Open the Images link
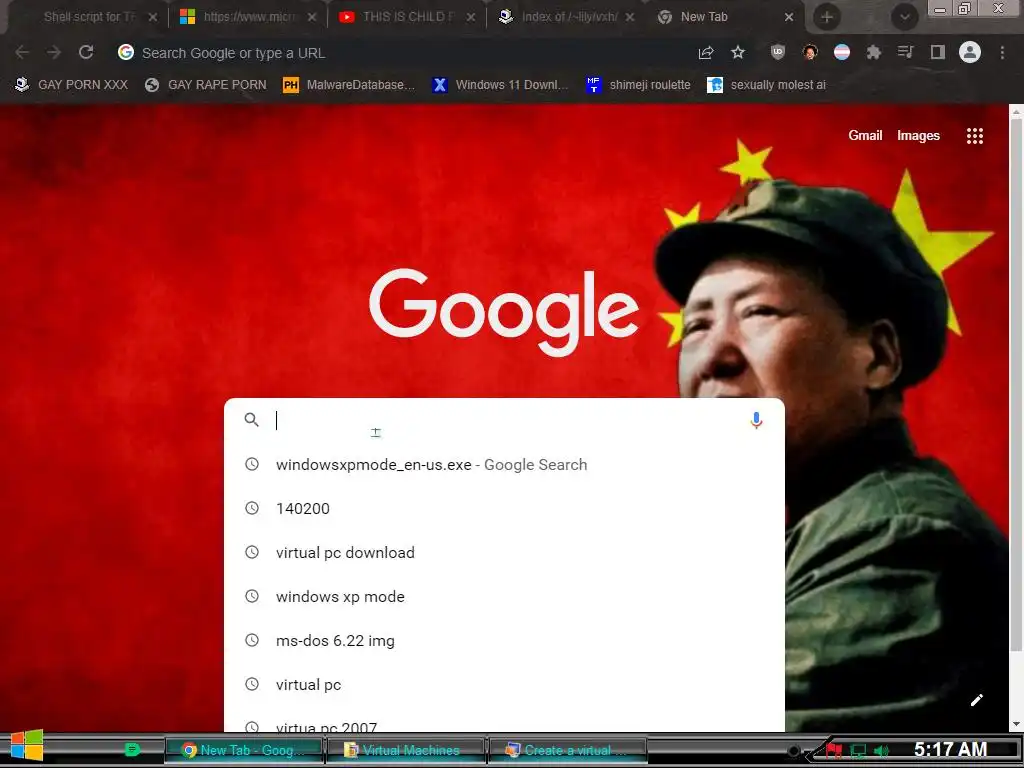This screenshot has width=1024, height=768. click(x=918, y=135)
